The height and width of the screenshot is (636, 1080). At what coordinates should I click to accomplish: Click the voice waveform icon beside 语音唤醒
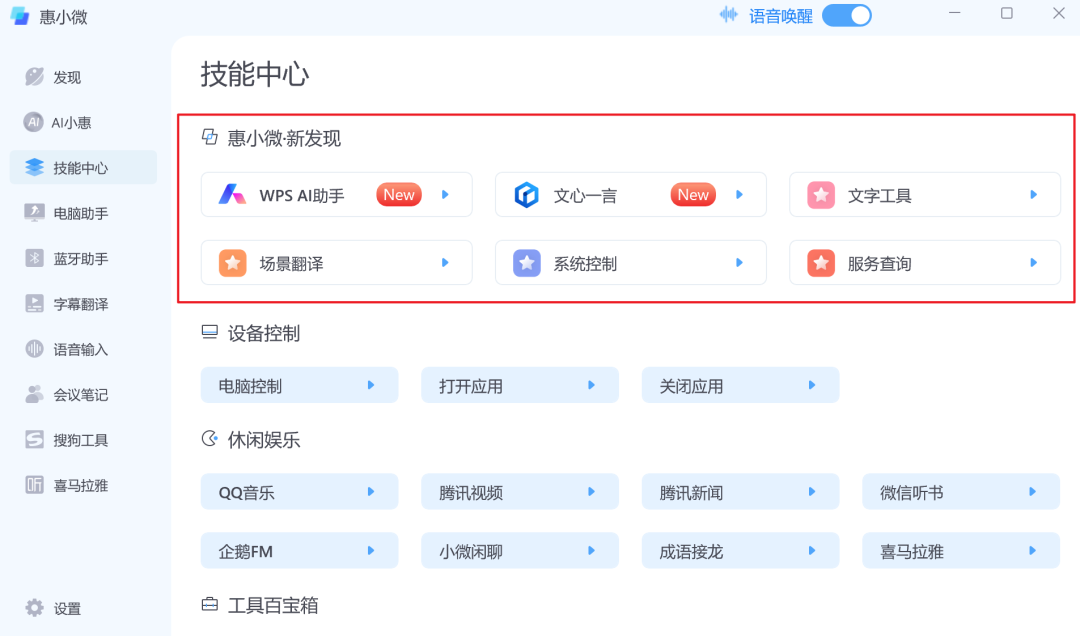[728, 15]
